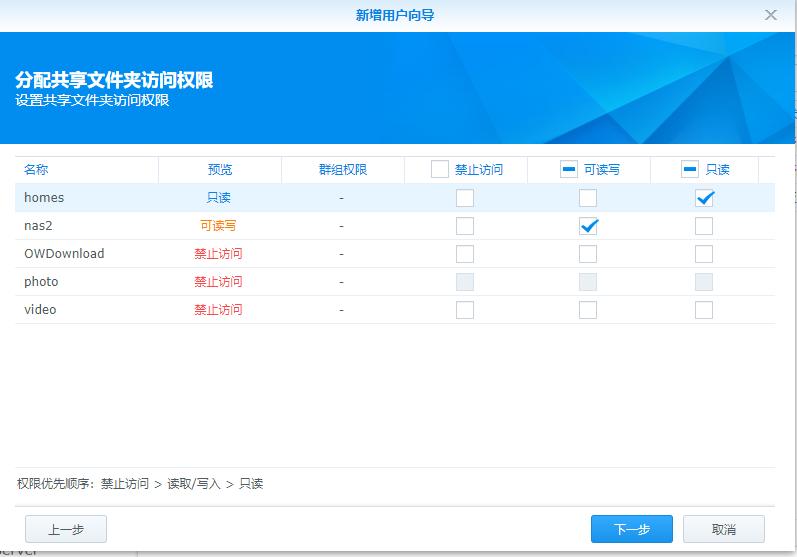This screenshot has height=557, width=797.
Task: Check 禁止访问 for photo folder
Action: pyautogui.click(x=465, y=282)
